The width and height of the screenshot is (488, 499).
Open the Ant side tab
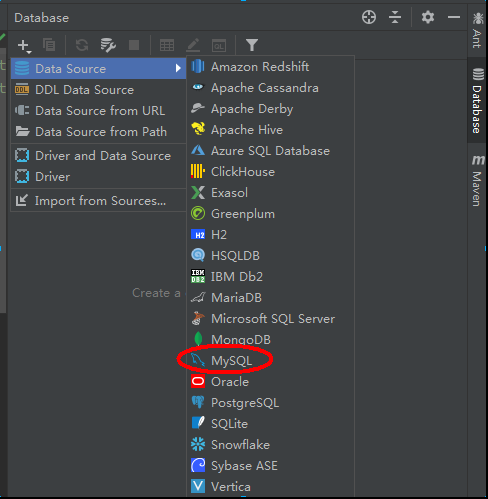tap(478, 30)
